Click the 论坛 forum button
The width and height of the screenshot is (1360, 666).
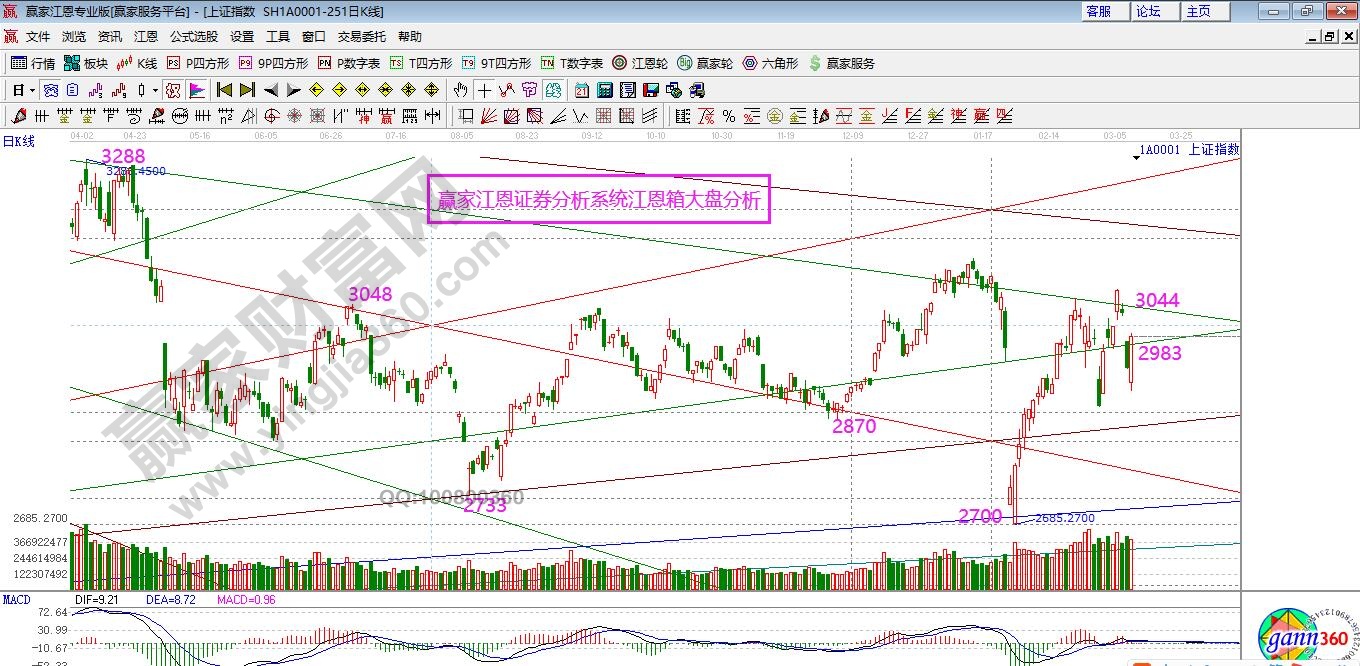(1148, 11)
